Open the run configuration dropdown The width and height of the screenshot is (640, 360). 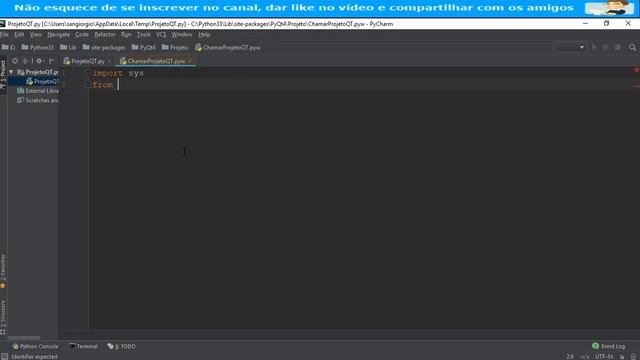[x=570, y=47]
